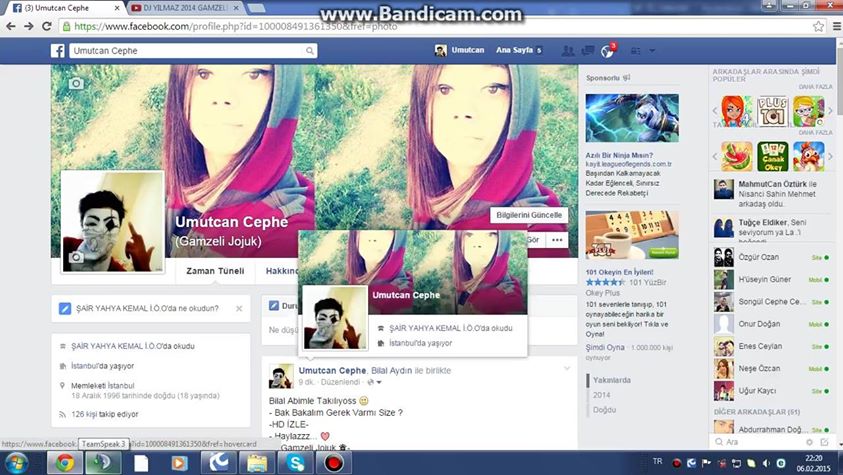
Task: Open Hakkında tab
Action: 282,271
